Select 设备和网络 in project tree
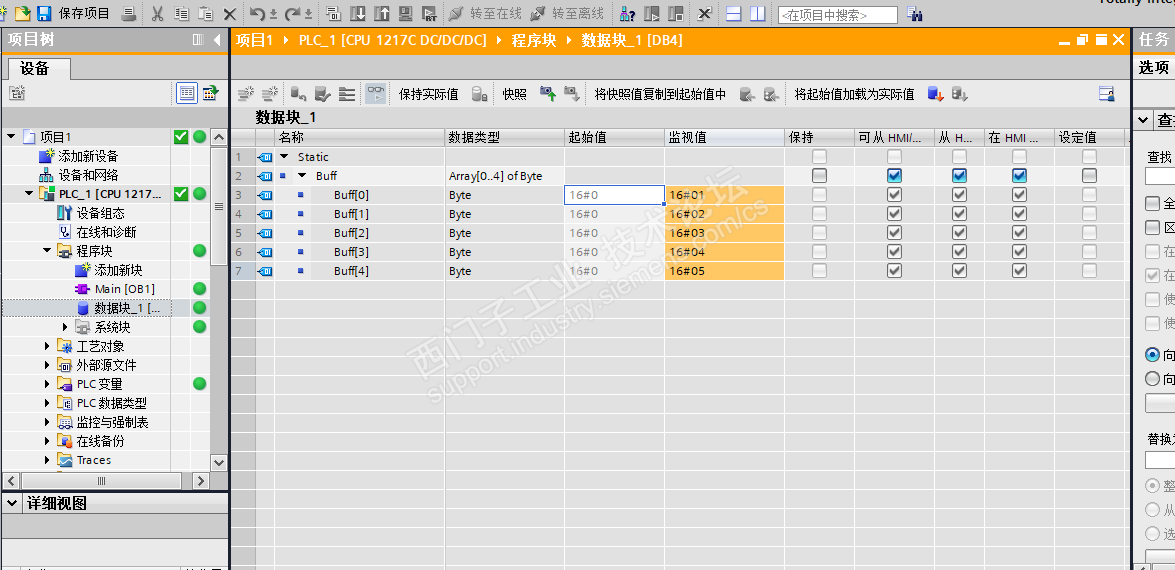The image size is (1175, 570). click(x=88, y=175)
